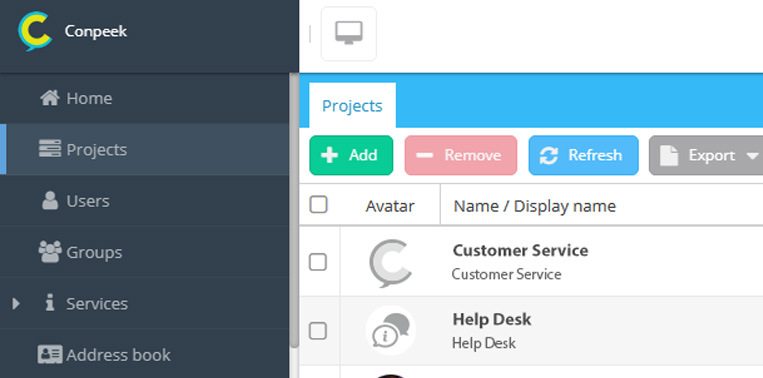Open Address book in sidebar
This screenshot has height=378, width=763.
[144, 355]
